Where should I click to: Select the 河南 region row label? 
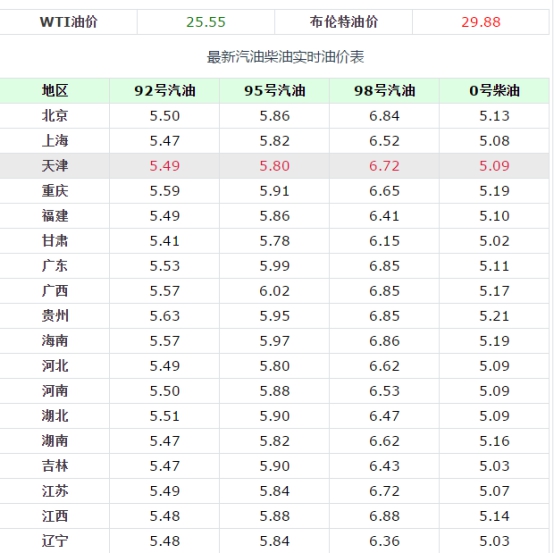click(x=54, y=391)
